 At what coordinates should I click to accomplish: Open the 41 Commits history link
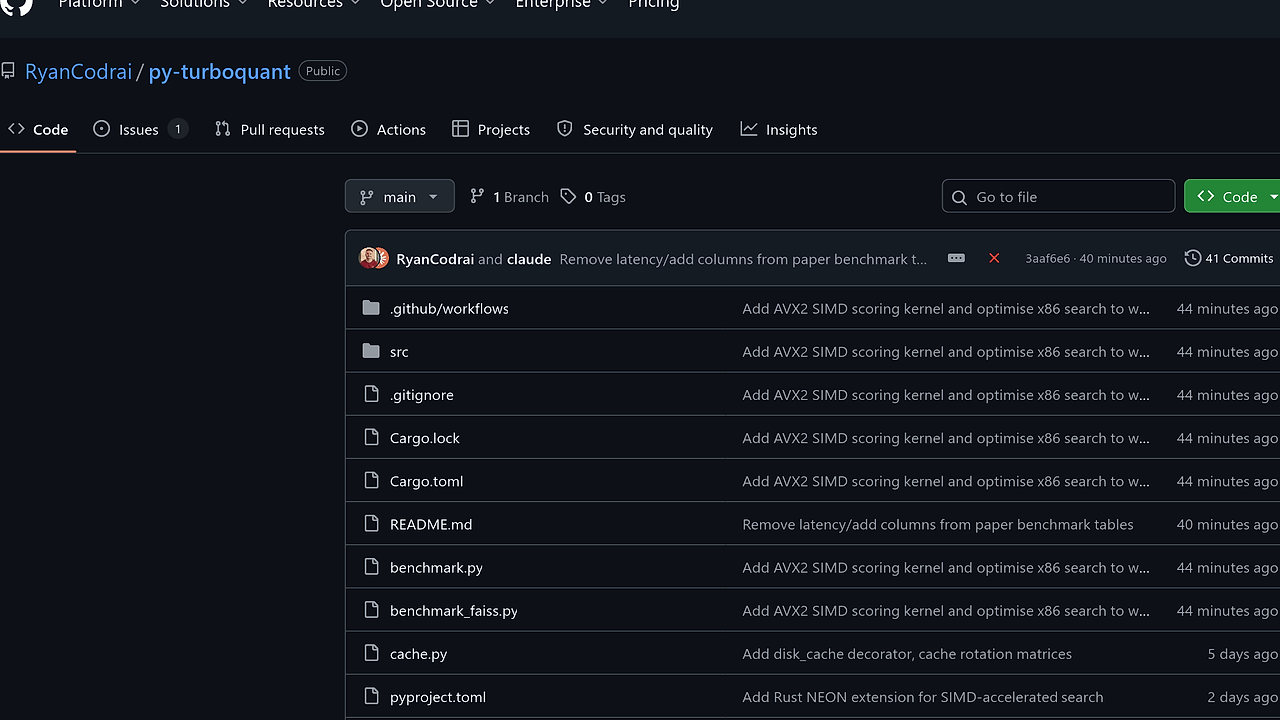click(x=1229, y=258)
